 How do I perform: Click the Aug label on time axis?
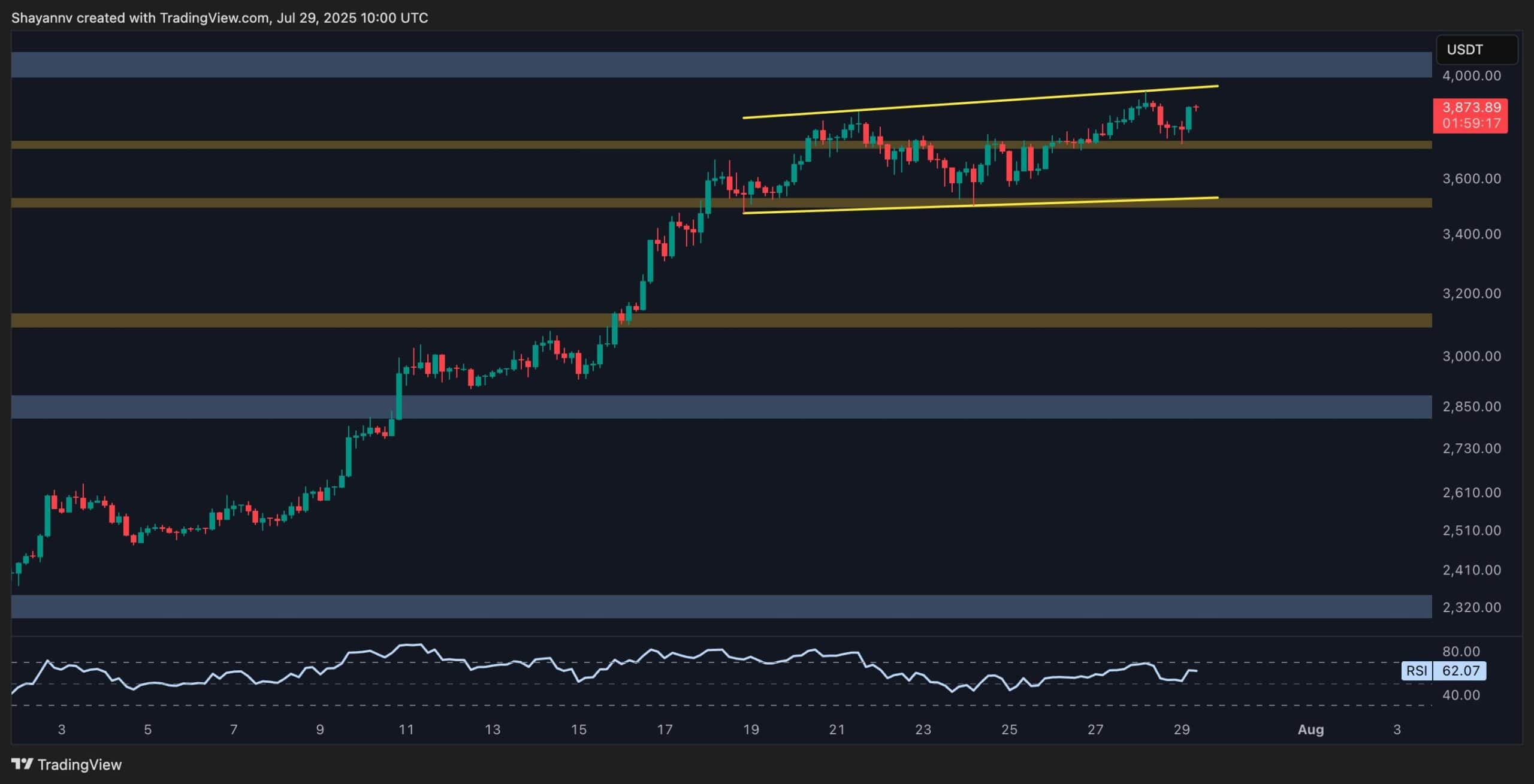point(1310,729)
